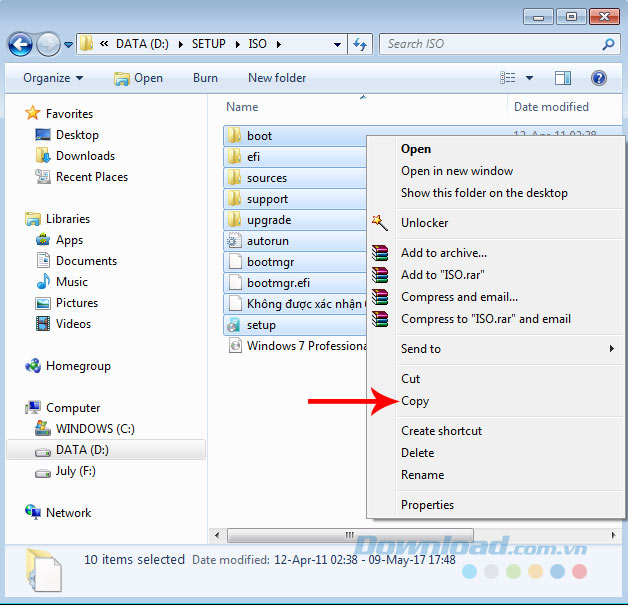Choose Cut from context menu
The width and height of the screenshot is (628, 605).
click(x=411, y=379)
